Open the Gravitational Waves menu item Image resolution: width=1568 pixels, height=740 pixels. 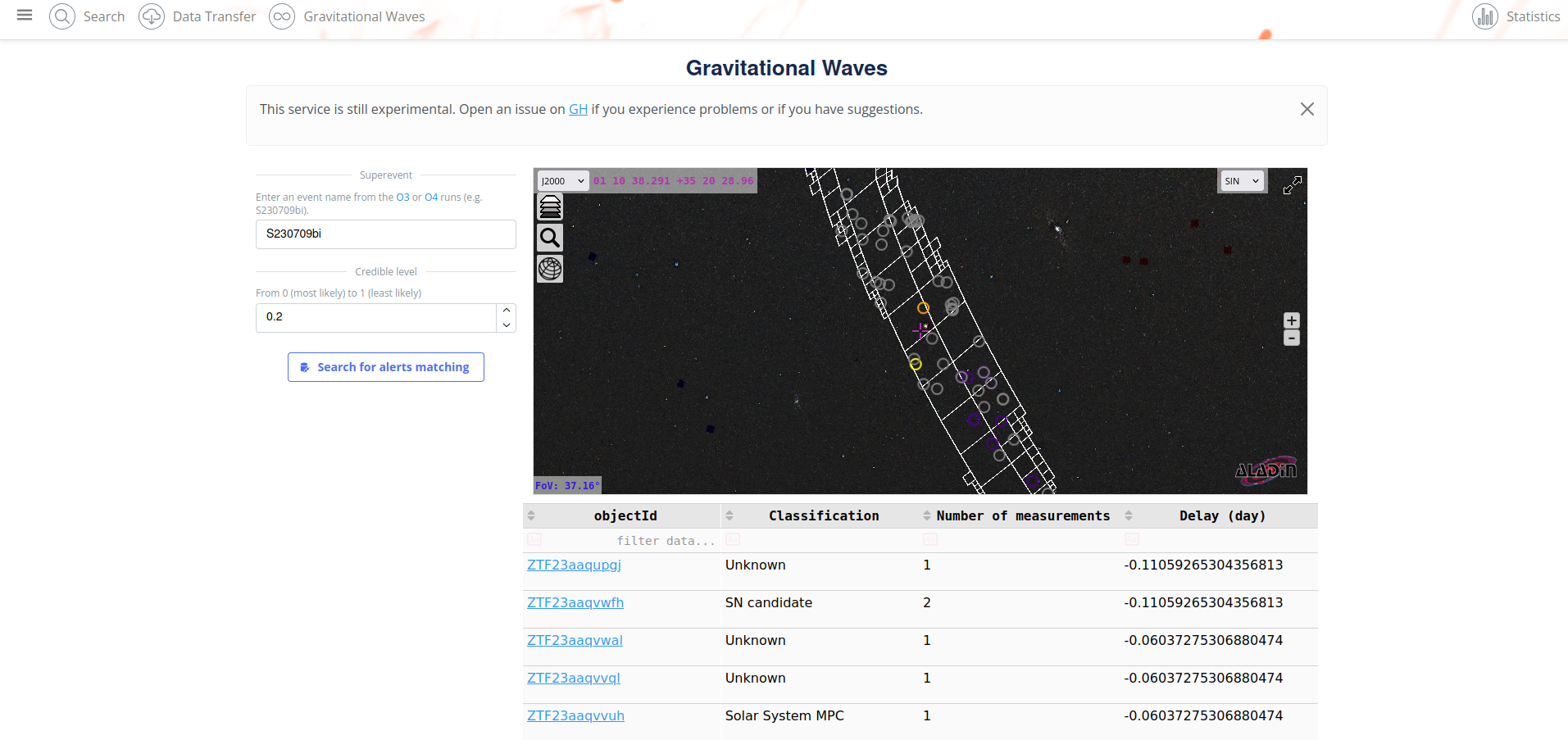364,16
